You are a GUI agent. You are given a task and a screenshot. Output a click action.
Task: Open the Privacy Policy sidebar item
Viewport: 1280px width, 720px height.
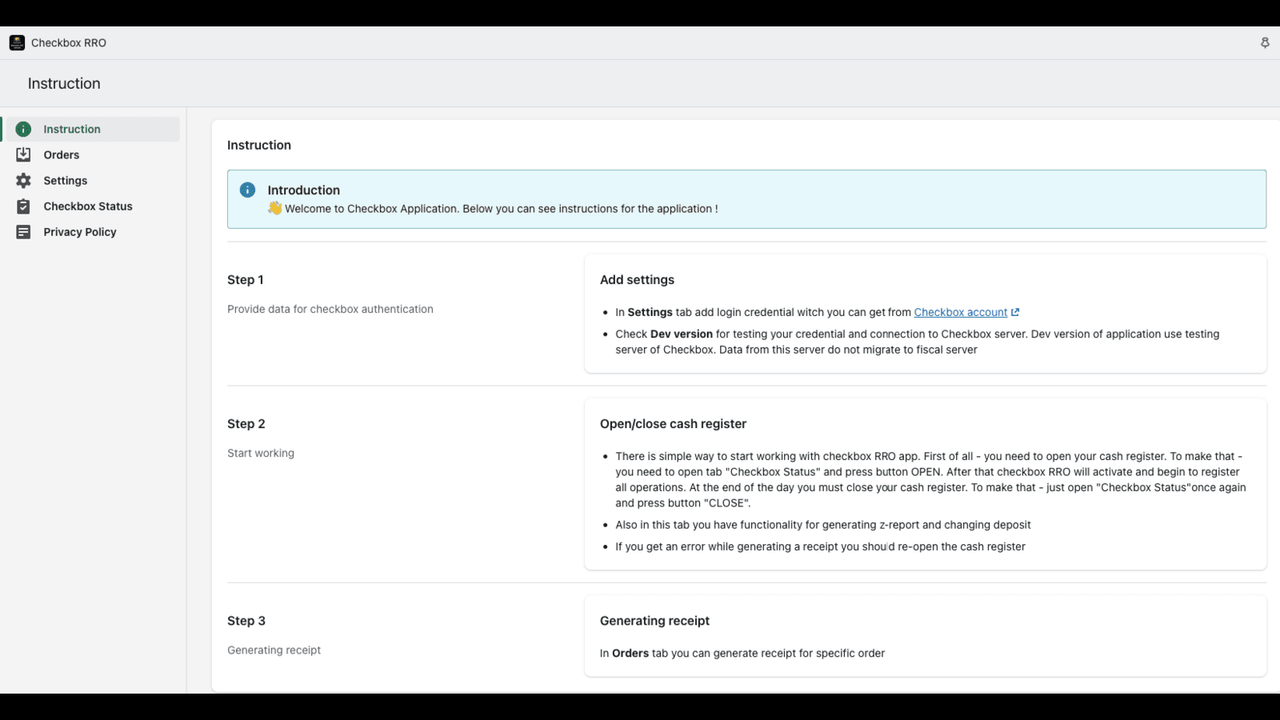[91, 232]
